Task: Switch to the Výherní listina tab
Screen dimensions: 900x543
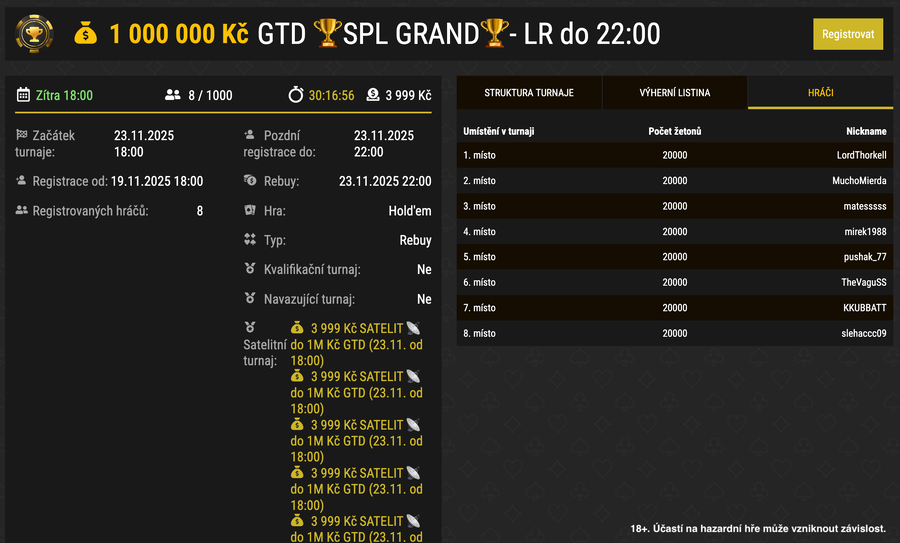Action: click(x=674, y=92)
